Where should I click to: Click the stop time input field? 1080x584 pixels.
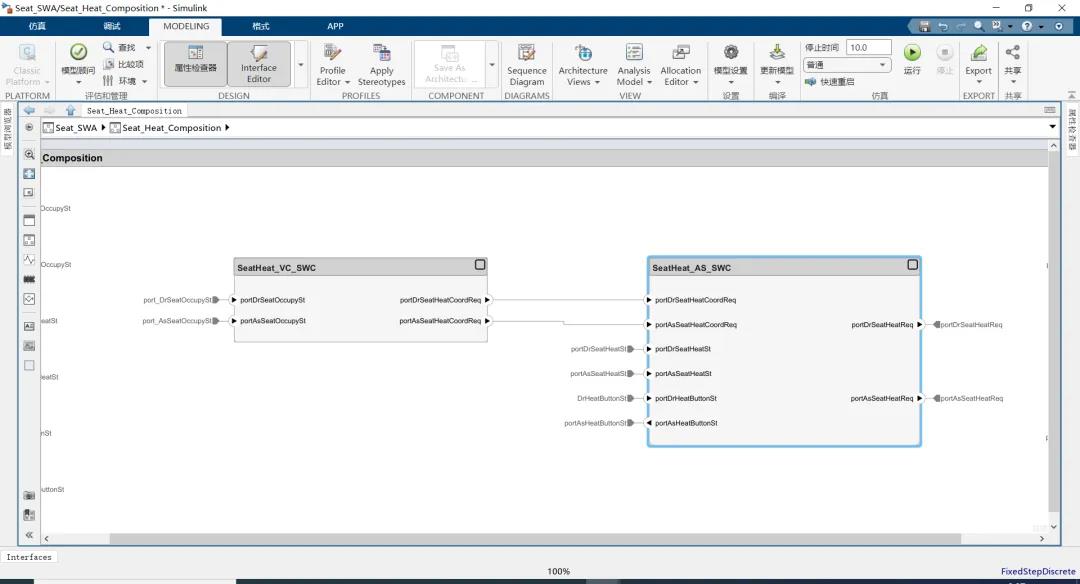pos(869,47)
